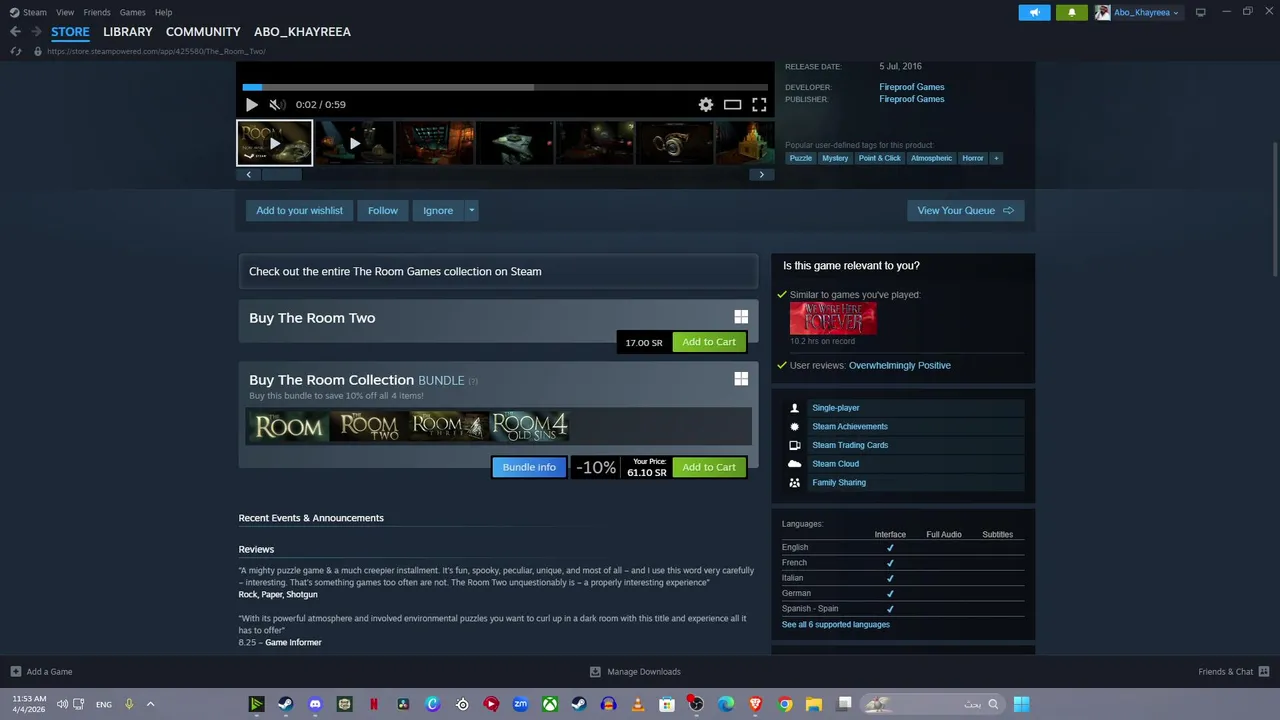Unmute the trailer audio
Viewport: 1280px width, 720px height.
[277, 104]
